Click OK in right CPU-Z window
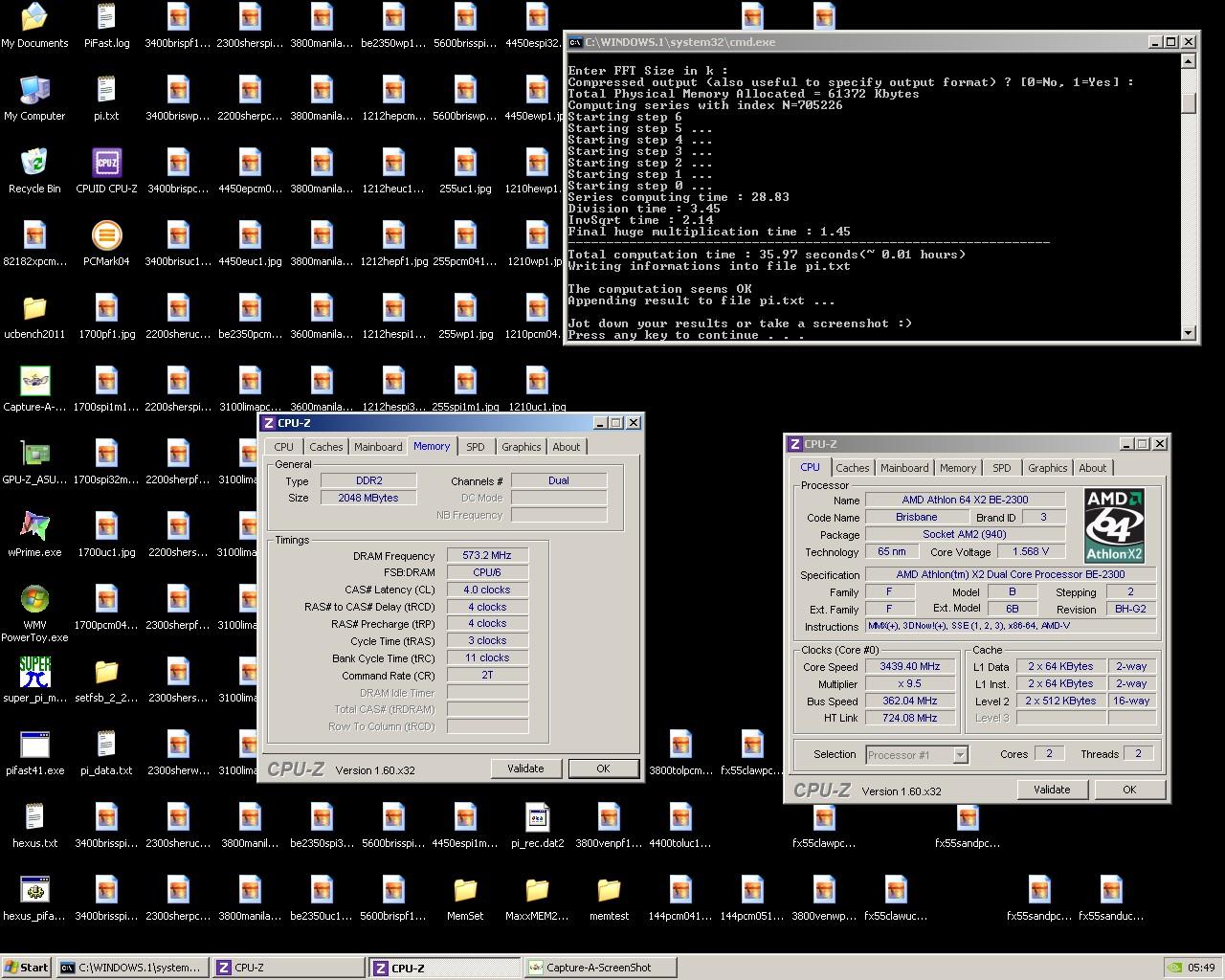This screenshot has width=1225, height=980. (x=1129, y=790)
